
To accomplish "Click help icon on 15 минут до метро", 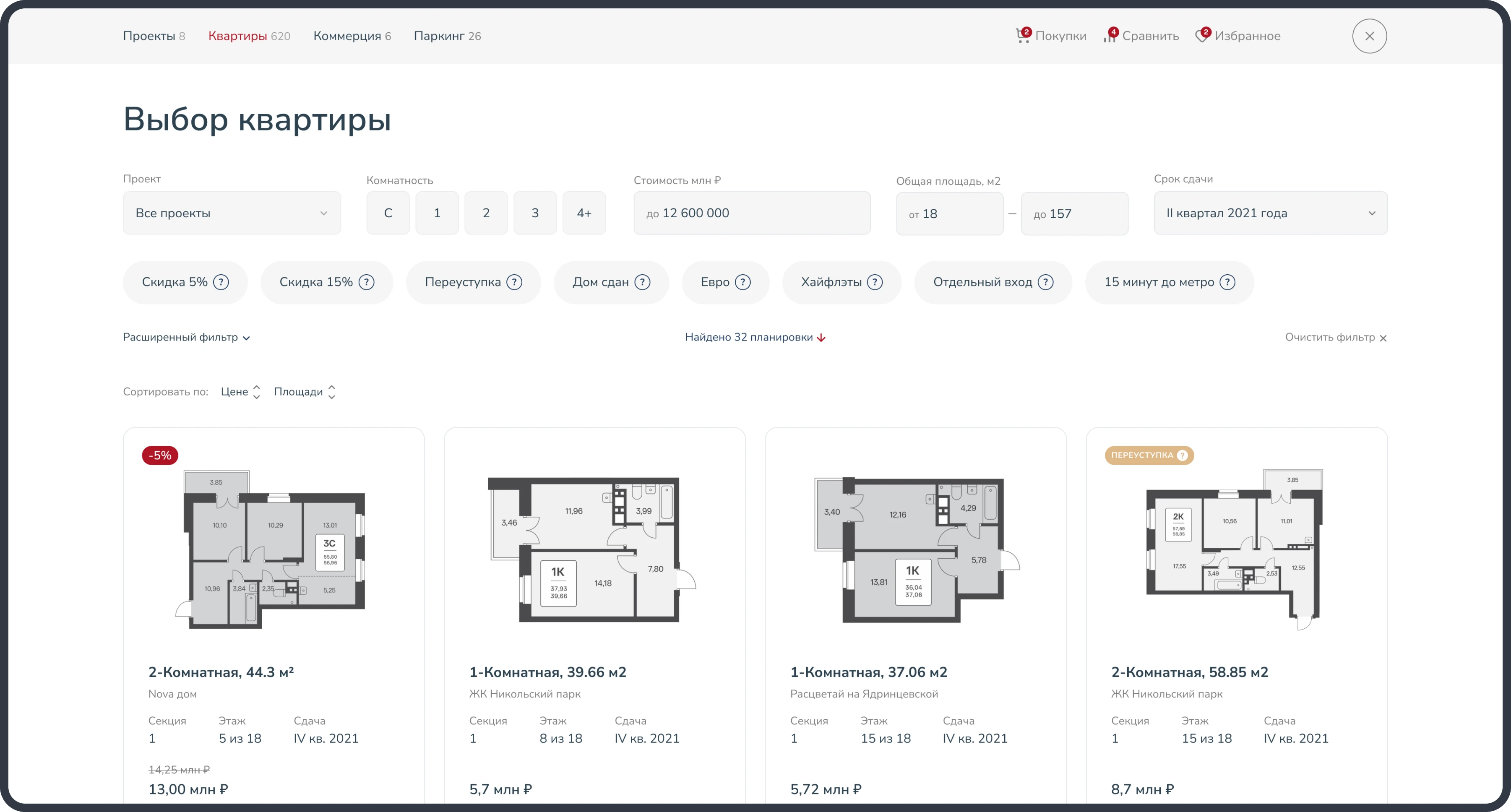I will point(1227,283).
